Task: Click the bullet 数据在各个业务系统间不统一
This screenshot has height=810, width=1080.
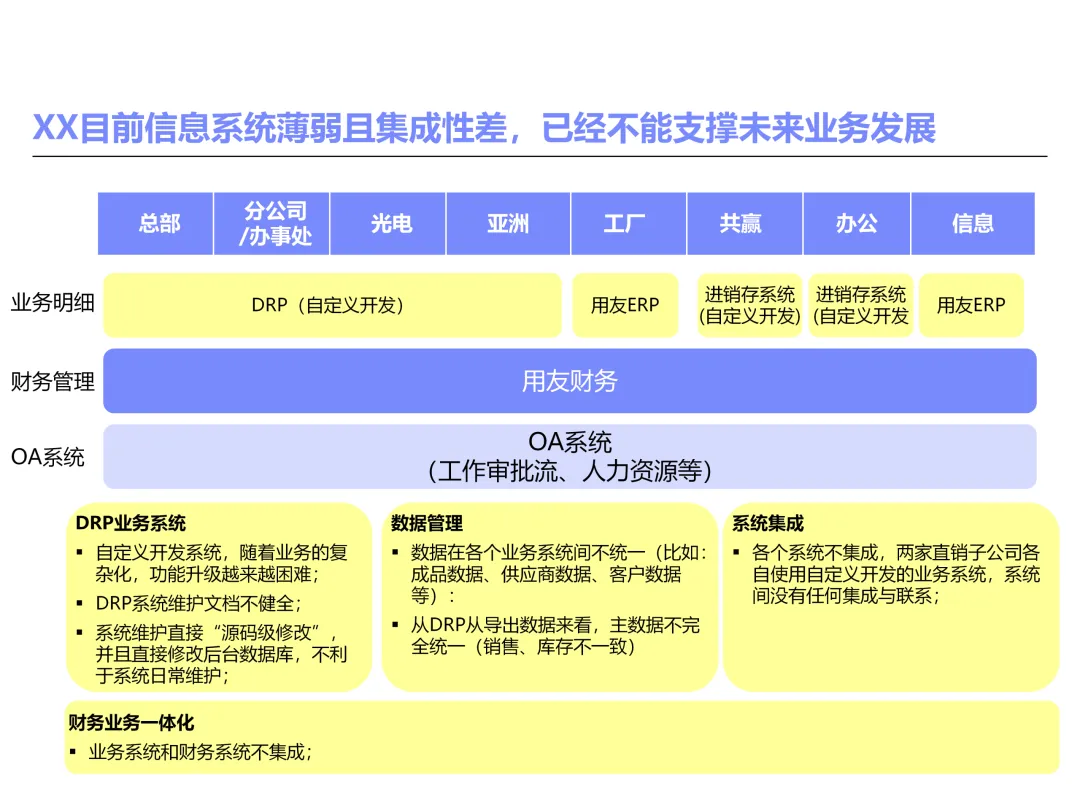Action: tap(559, 574)
